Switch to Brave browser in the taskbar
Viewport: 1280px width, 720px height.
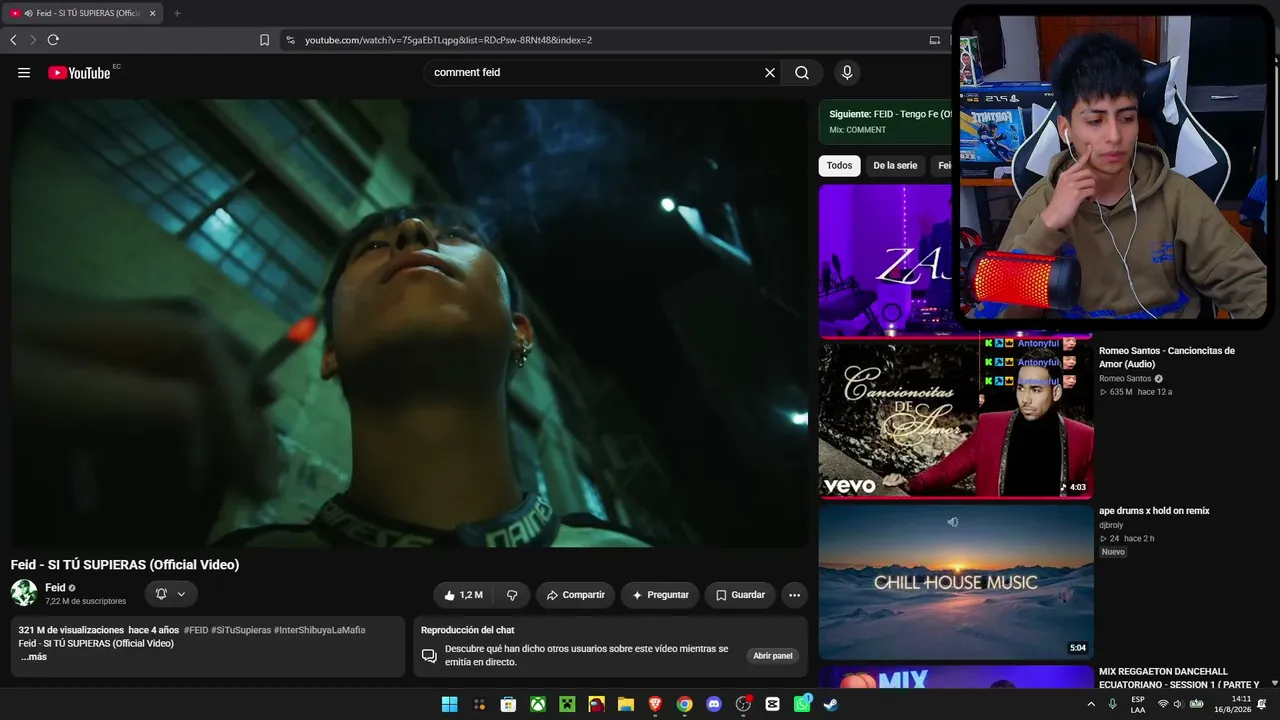coord(655,704)
